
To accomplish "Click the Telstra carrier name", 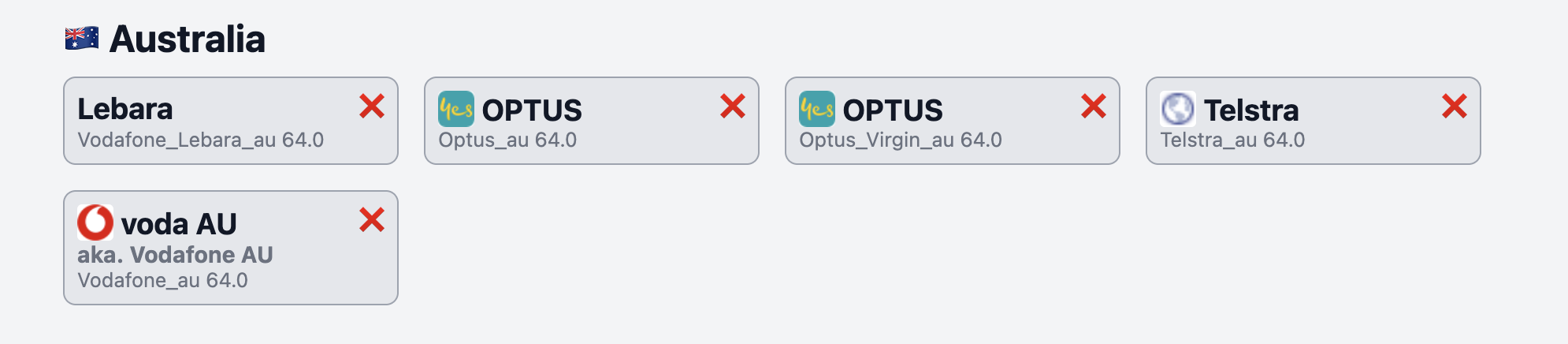I will (1251, 110).
